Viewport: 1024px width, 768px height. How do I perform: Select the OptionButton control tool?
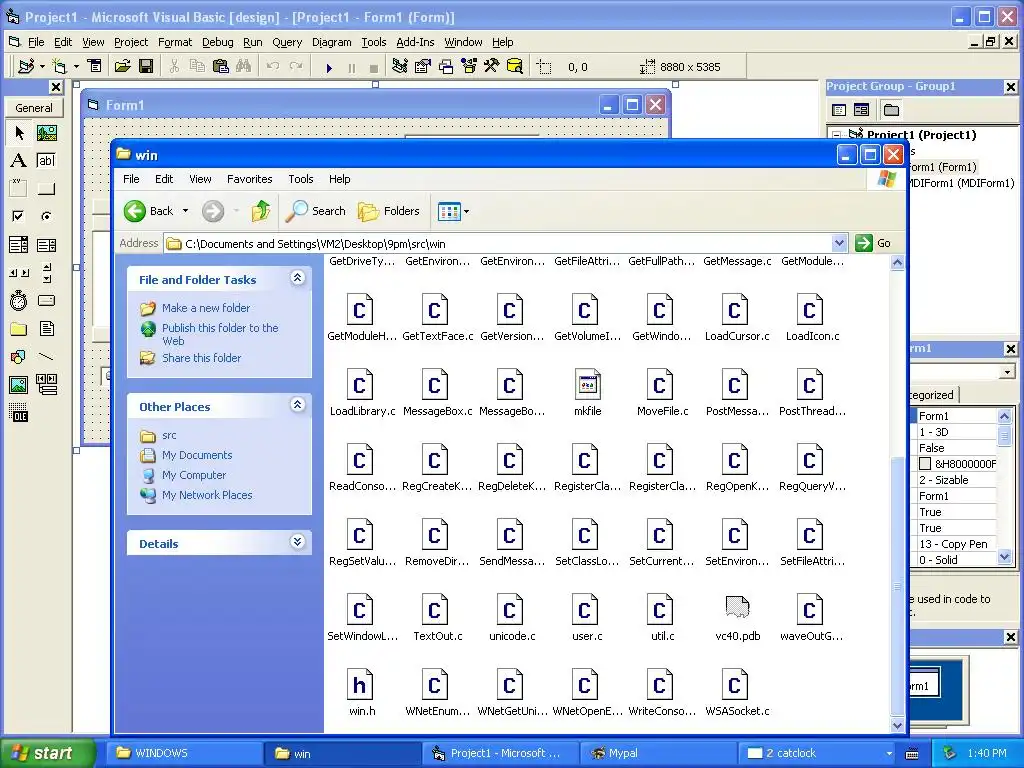tap(46, 216)
